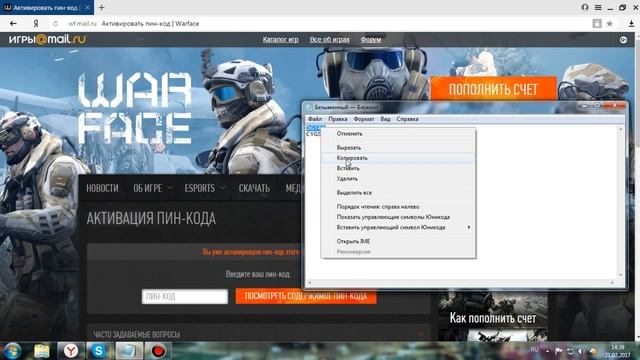Click the Yandex 'Я' home icon
This screenshot has width=640, height=360.
pyautogui.click(x=36, y=24)
